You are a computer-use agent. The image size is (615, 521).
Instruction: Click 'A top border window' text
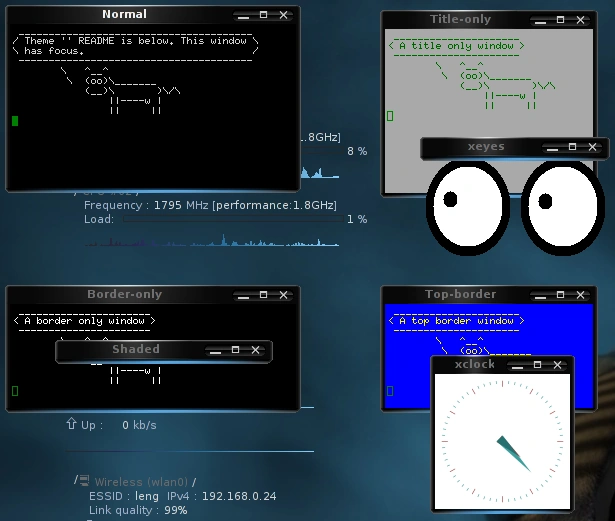point(456,321)
